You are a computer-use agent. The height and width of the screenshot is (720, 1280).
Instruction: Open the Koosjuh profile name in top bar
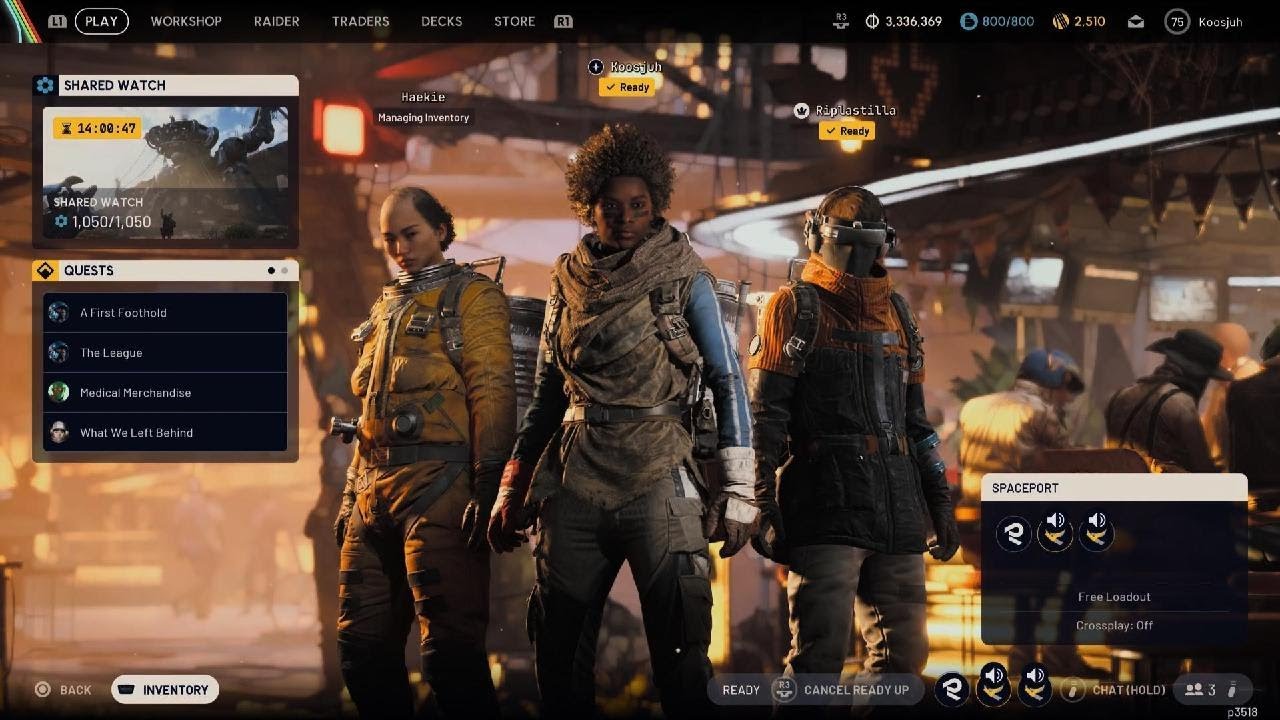tap(1219, 21)
